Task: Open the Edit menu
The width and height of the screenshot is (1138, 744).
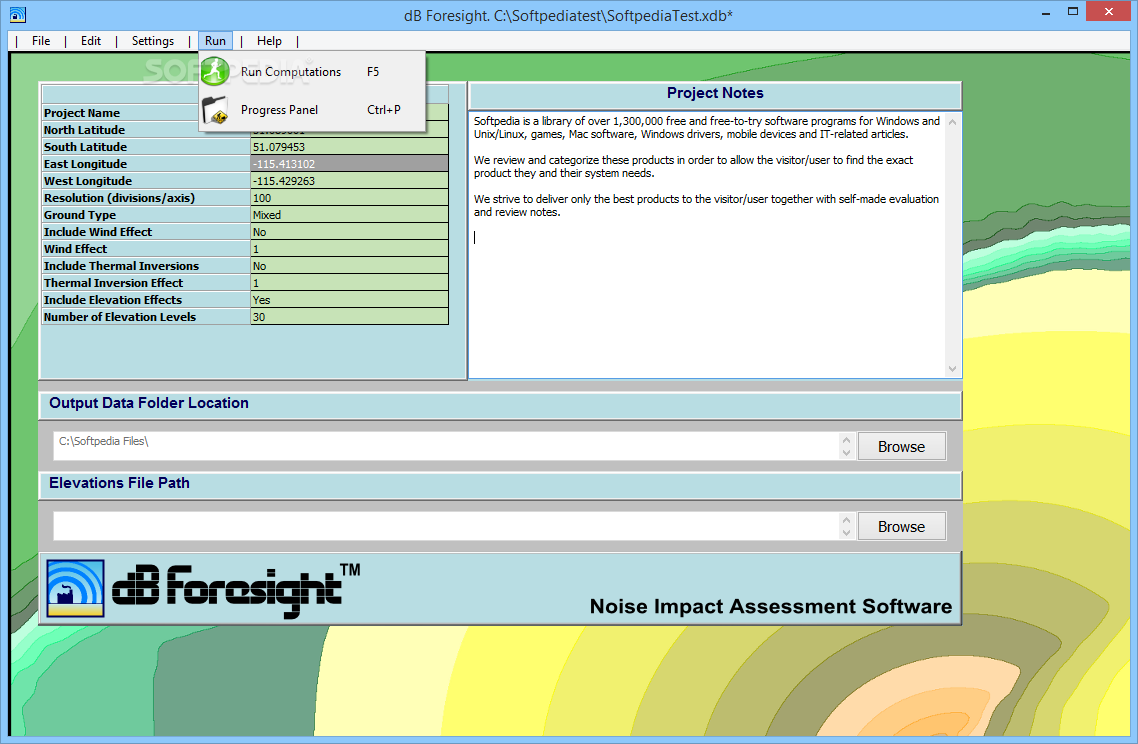Action: [91, 41]
